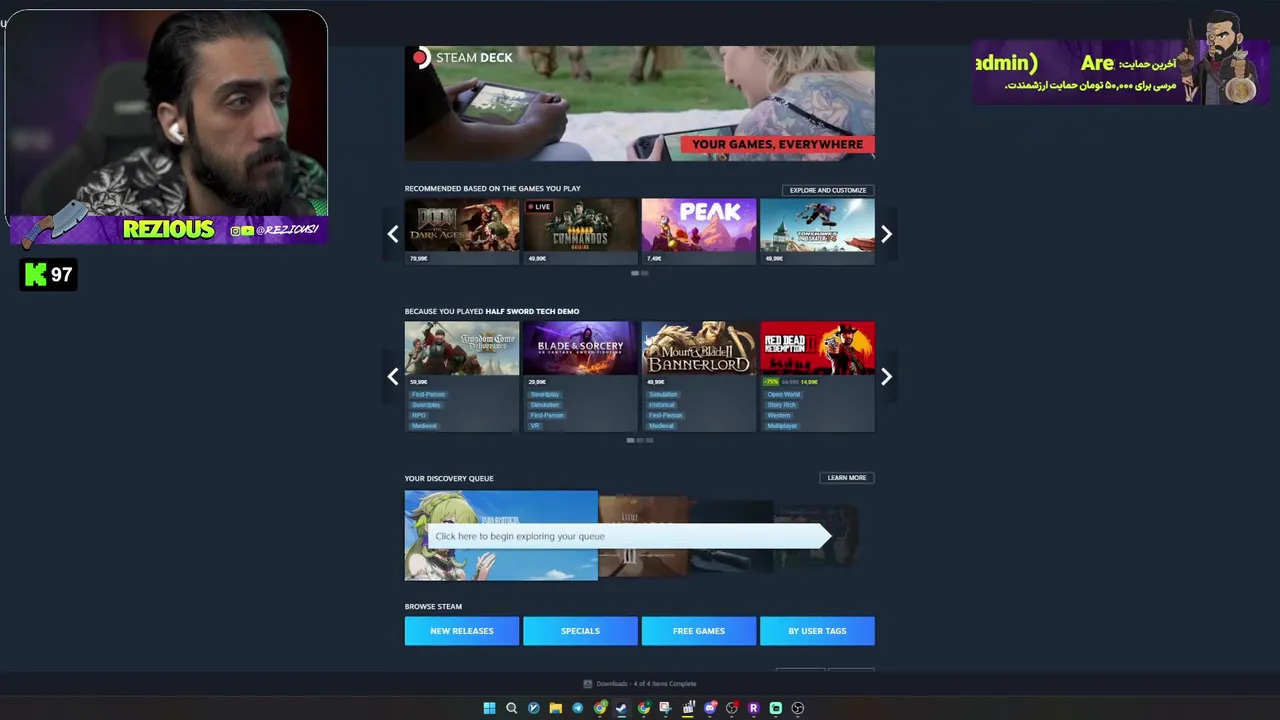
Task: Select Swordplay tag under Kingdom Come
Action: click(x=426, y=405)
